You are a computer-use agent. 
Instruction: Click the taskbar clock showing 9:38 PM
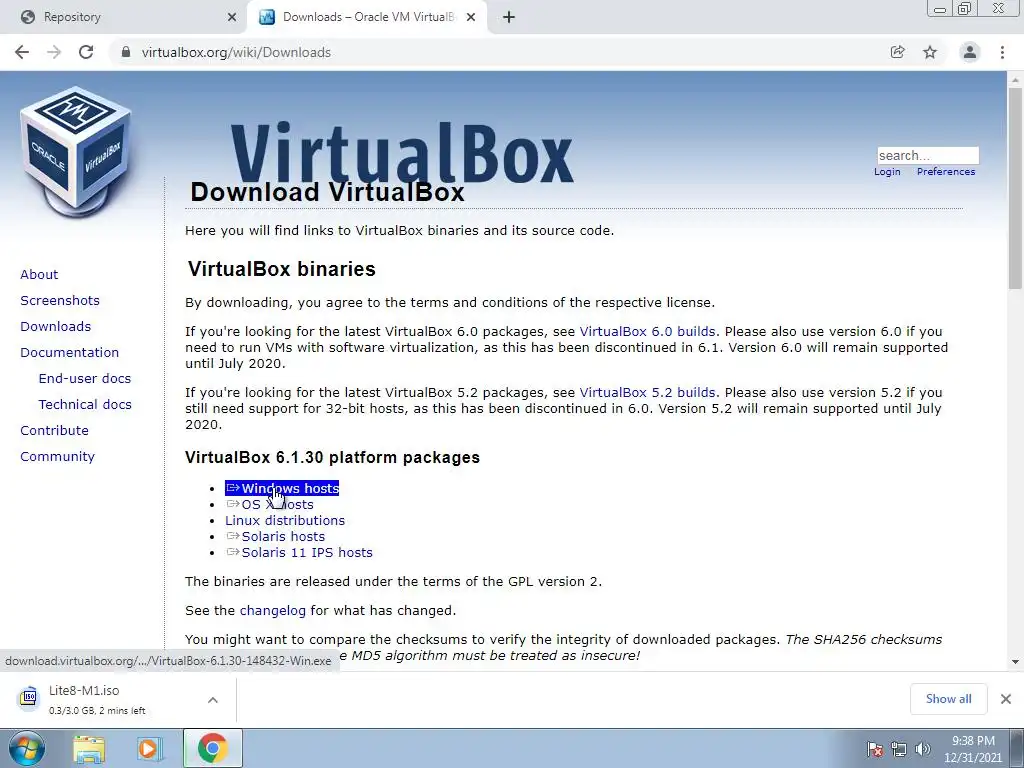(x=972, y=749)
